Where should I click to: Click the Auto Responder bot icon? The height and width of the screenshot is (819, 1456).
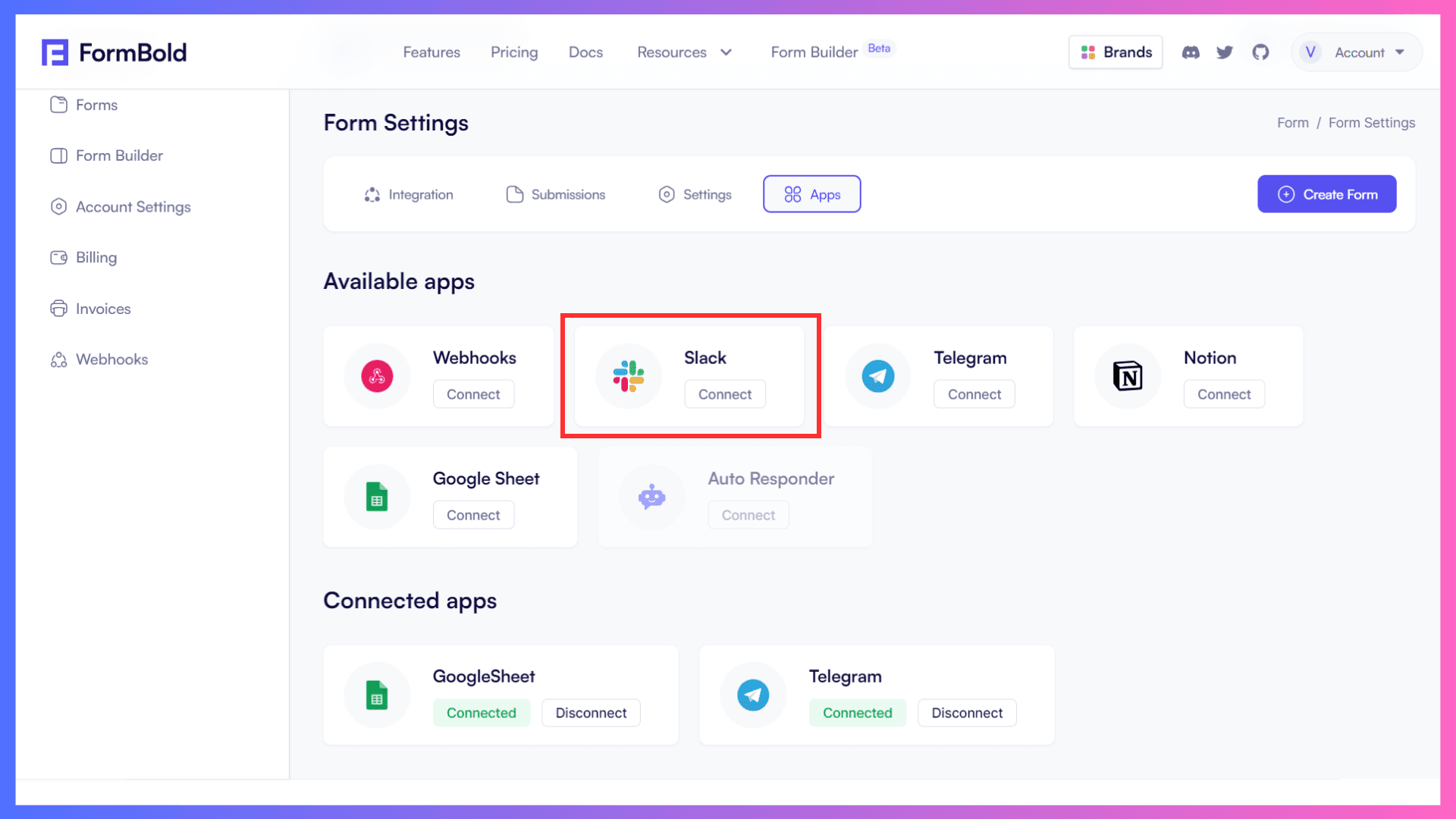tap(651, 497)
